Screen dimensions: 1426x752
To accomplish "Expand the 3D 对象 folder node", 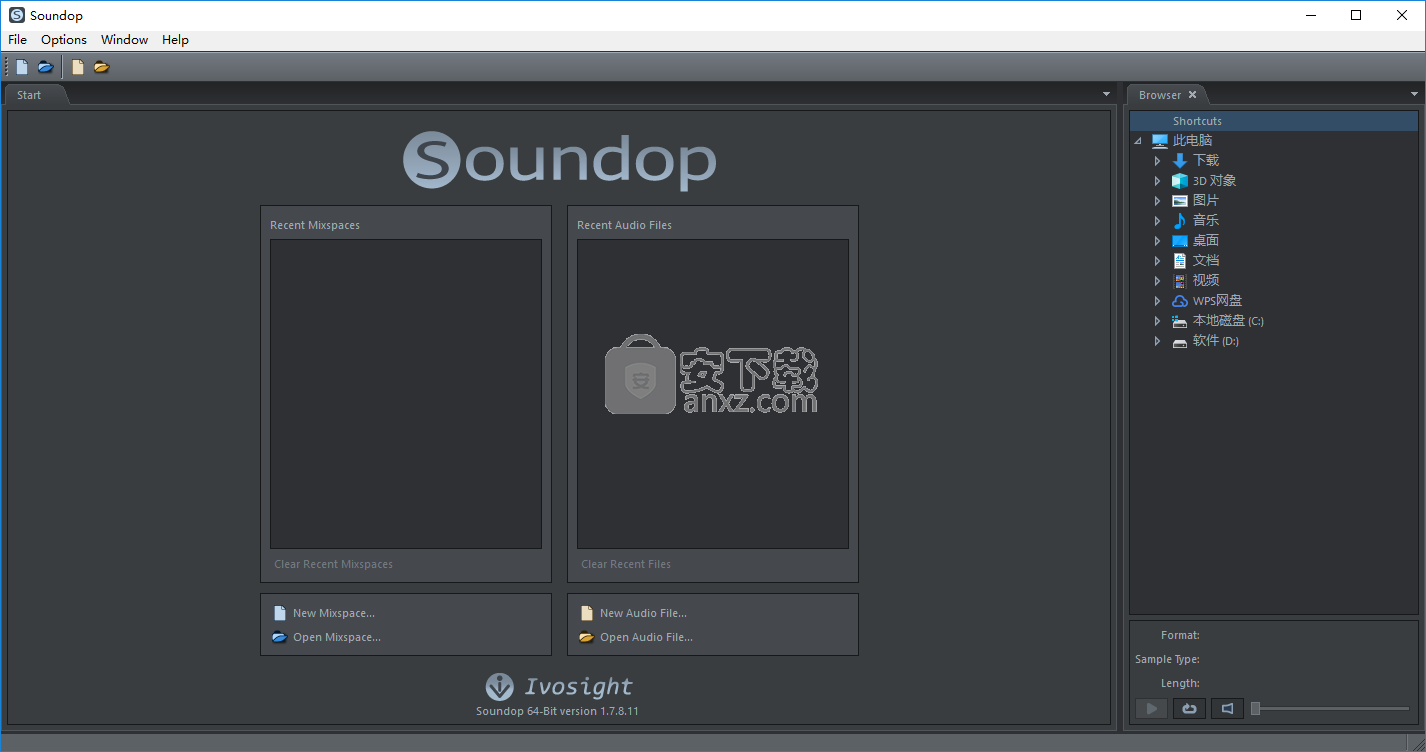I will click(x=1157, y=181).
